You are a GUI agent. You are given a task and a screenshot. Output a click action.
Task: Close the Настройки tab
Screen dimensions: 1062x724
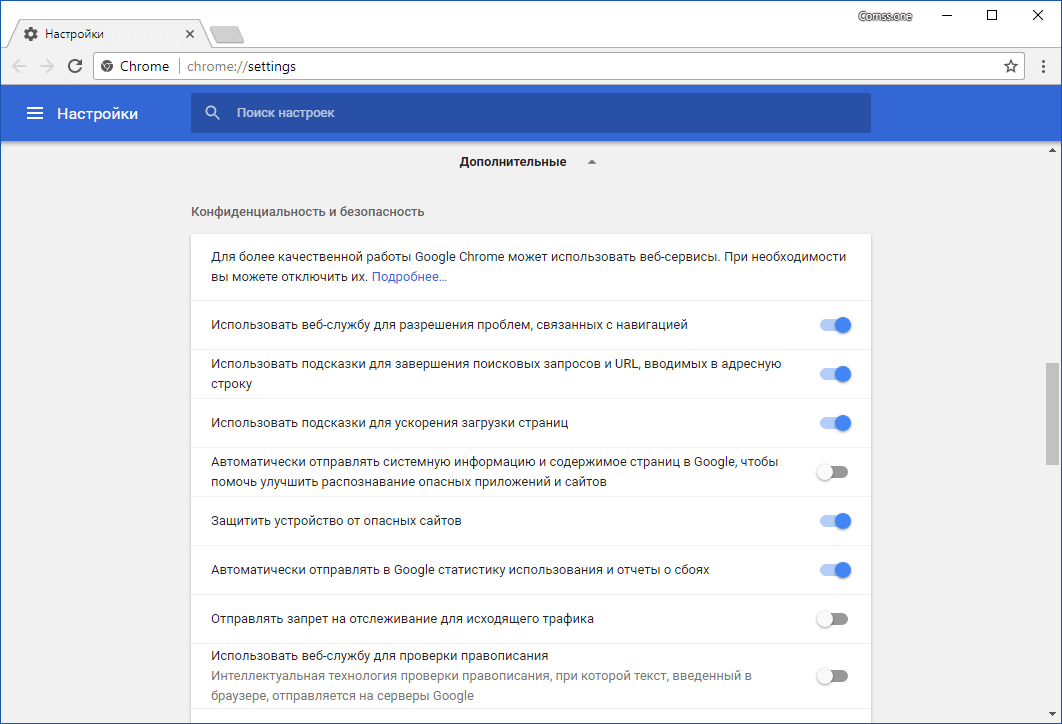pos(190,34)
